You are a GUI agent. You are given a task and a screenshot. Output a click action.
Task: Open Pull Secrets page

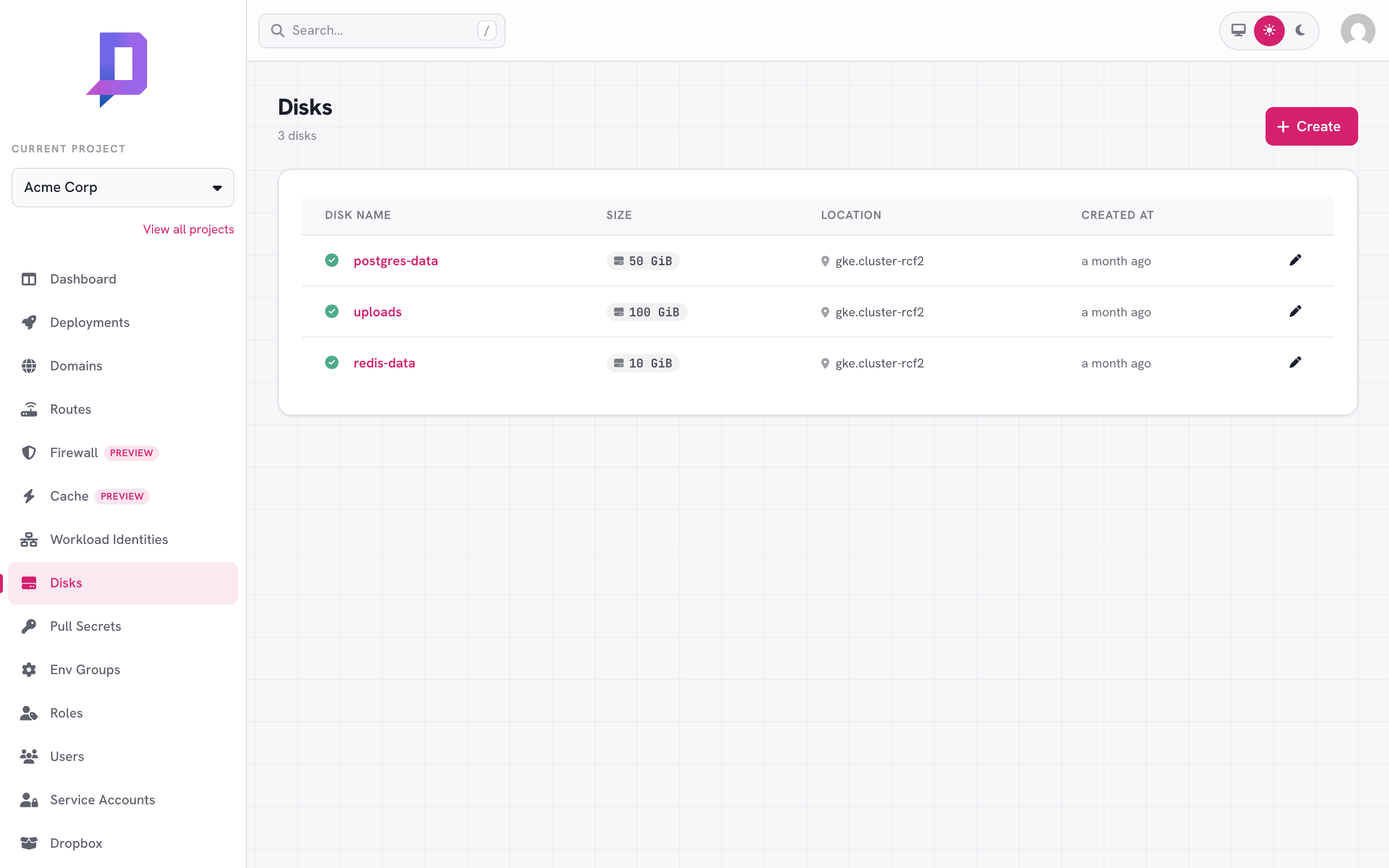point(123,626)
